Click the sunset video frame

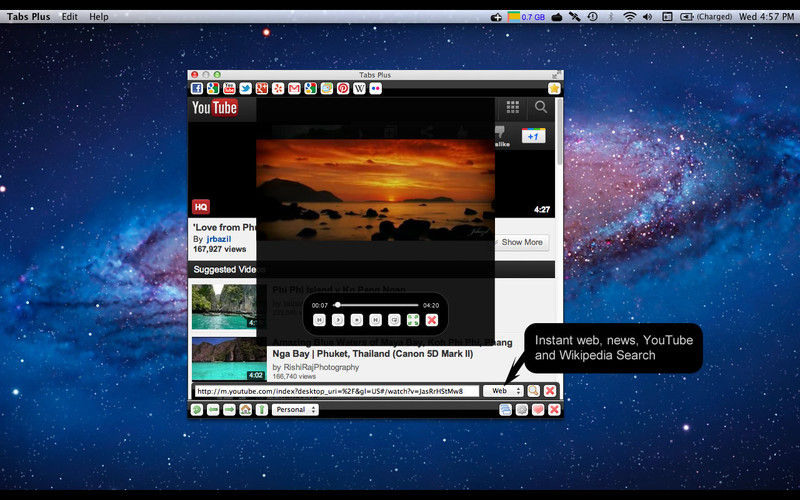point(376,190)
